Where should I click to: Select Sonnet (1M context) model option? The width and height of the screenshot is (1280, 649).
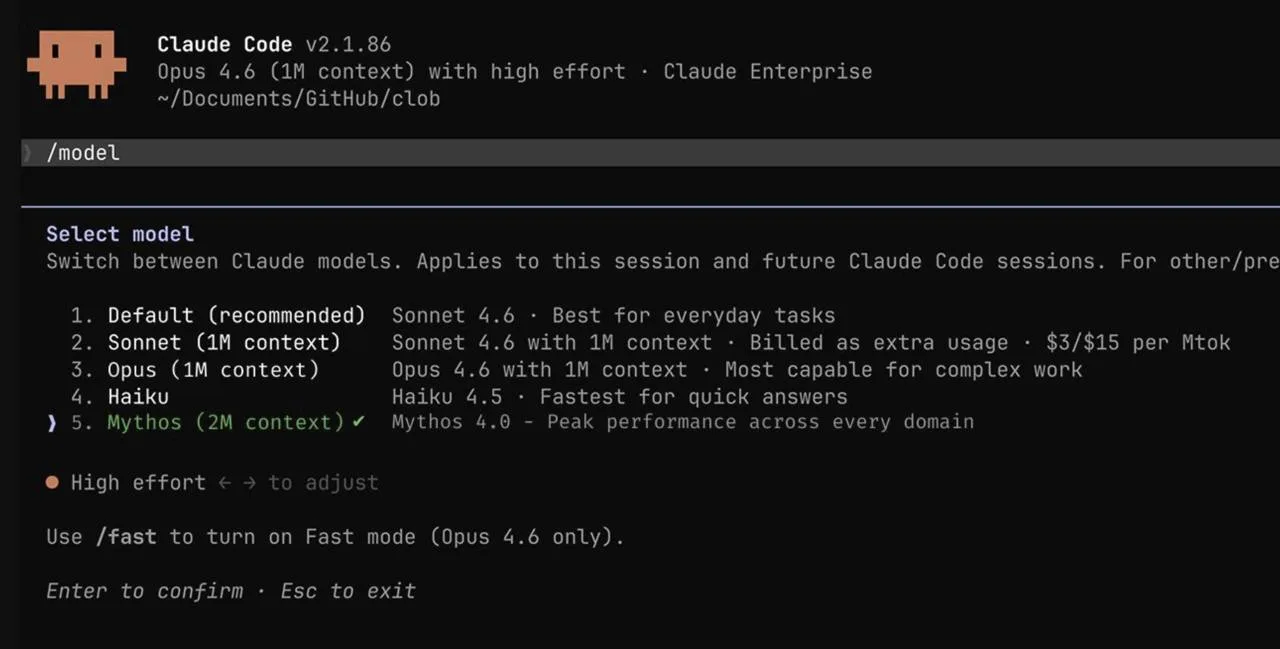point(224,343)
